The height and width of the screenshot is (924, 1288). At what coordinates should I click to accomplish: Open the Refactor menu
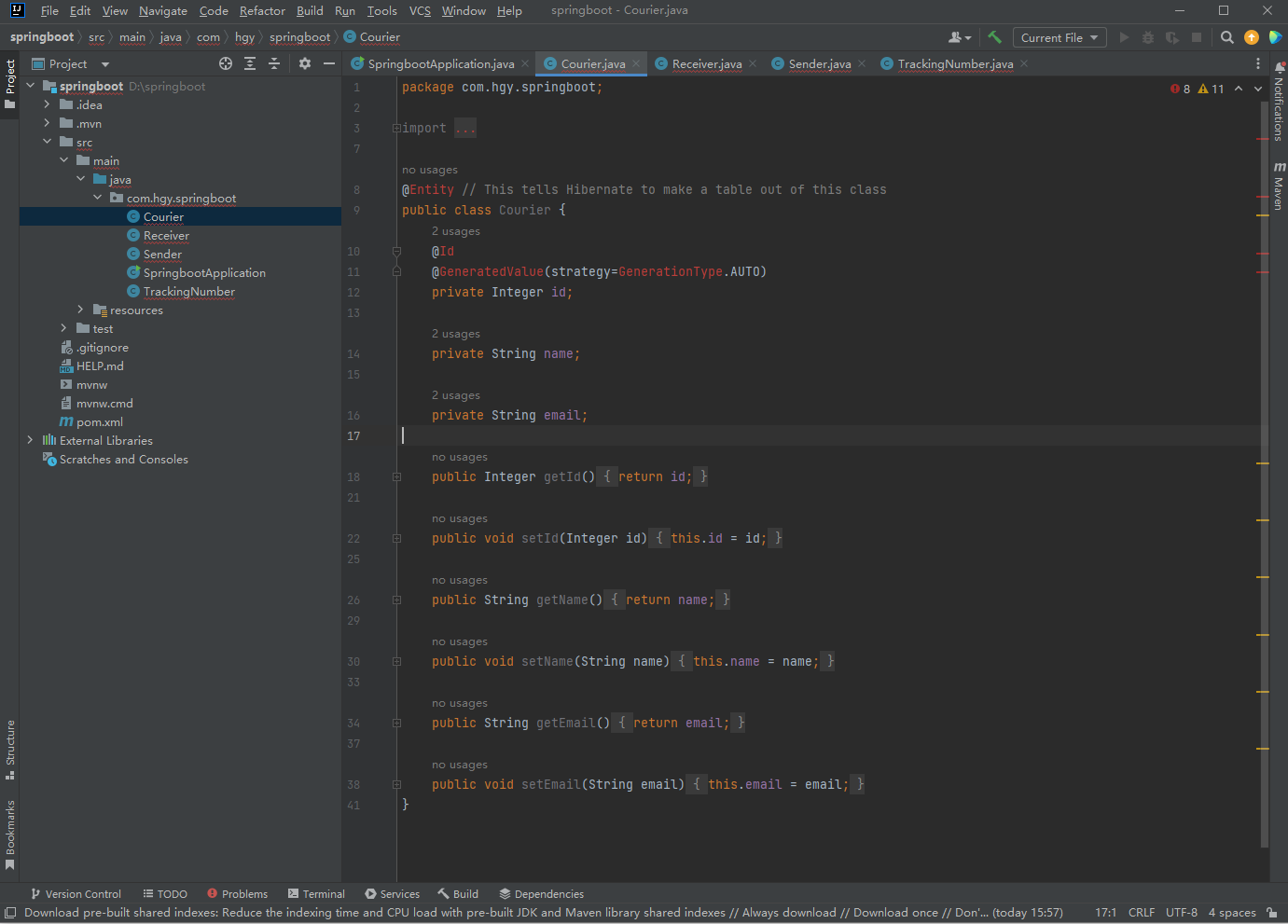coord(262,11)
